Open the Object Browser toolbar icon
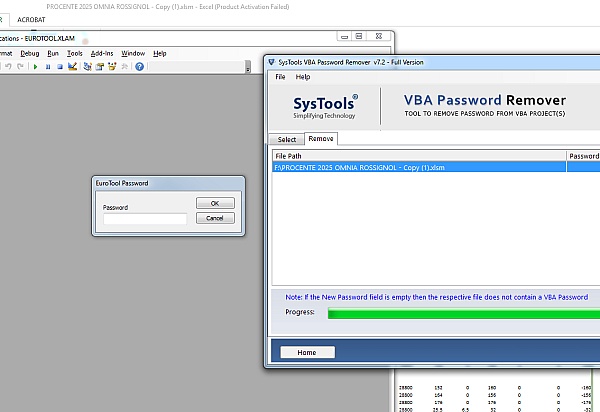 [x=113, y=67]
